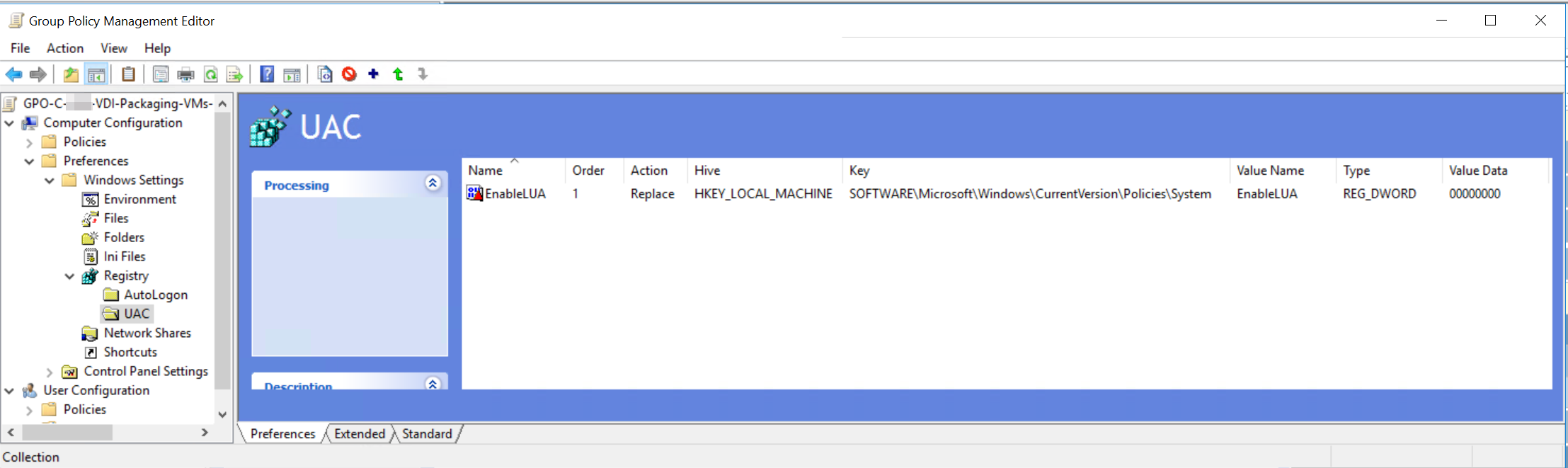
Task: Collapse the User Configuration node
Action: click(x=9, y=391)
